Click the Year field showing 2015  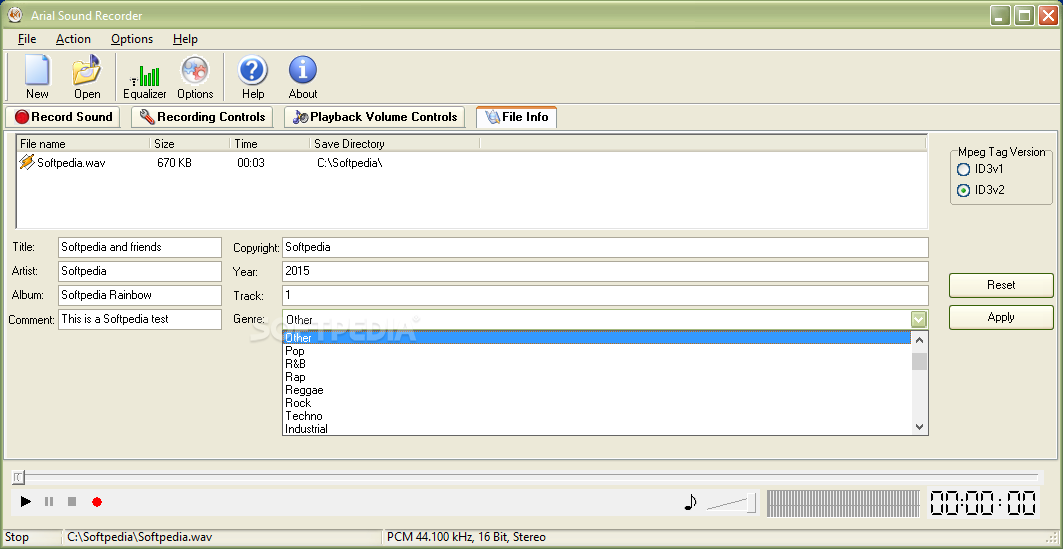(x=605, y=271)
